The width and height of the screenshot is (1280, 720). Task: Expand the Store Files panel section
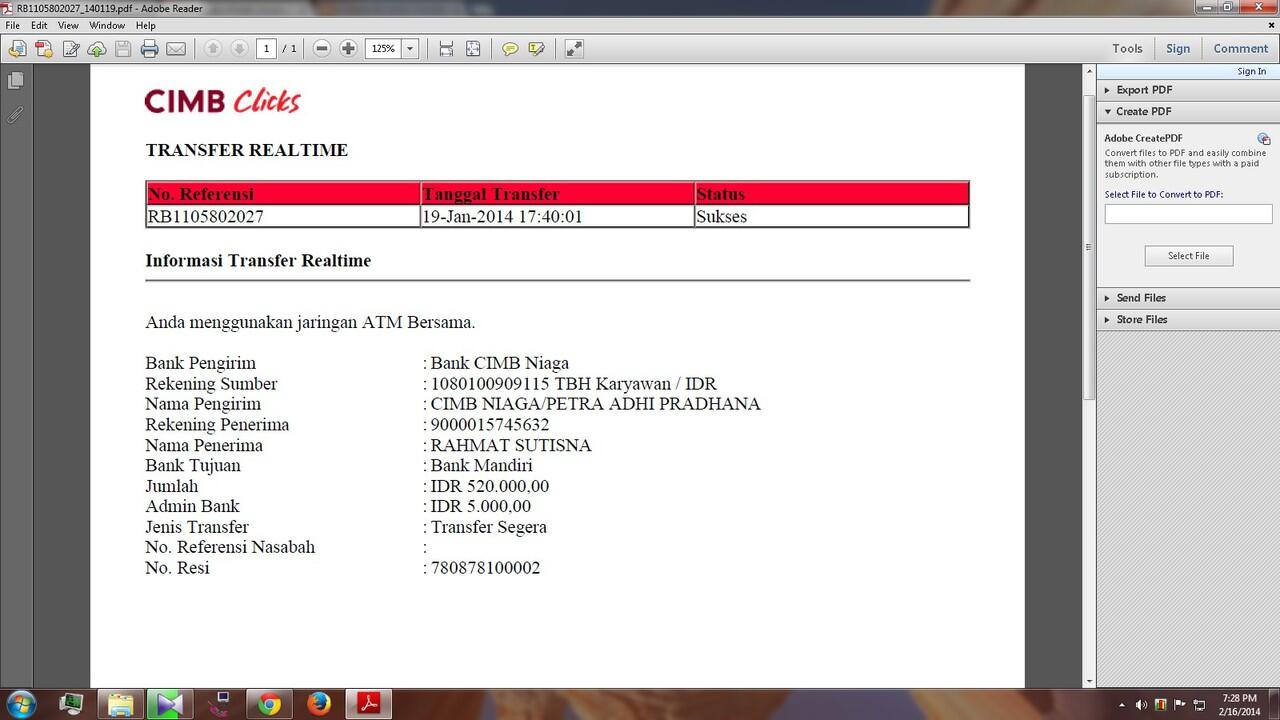(1188, 320)
